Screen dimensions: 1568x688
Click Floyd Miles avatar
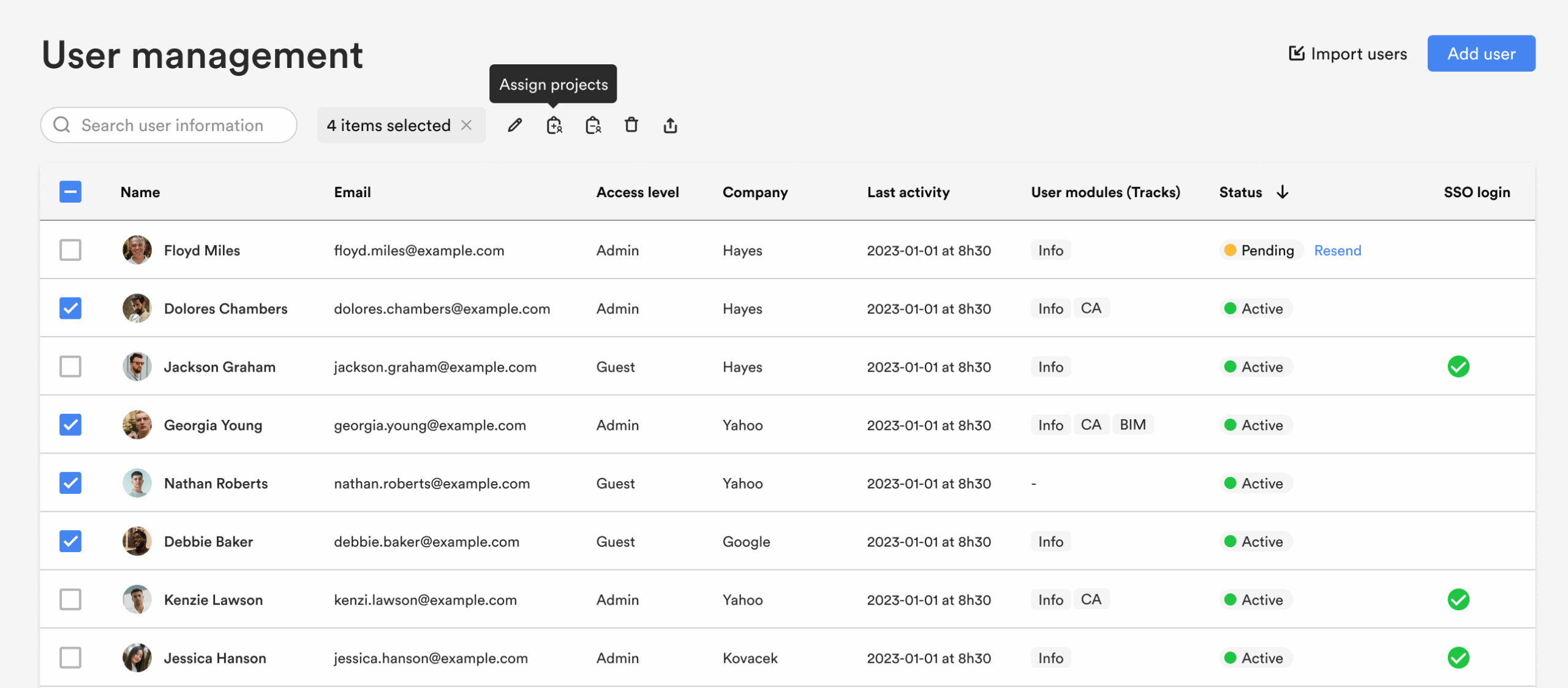[137, 250]
